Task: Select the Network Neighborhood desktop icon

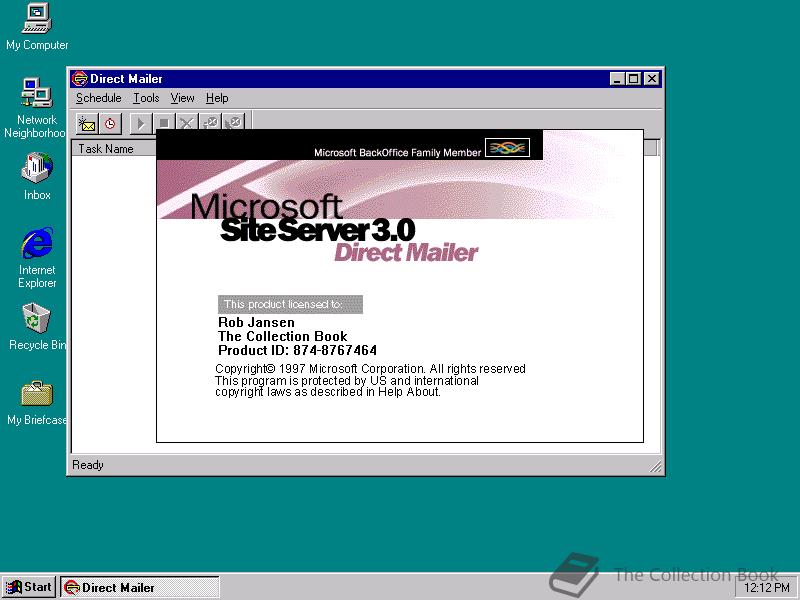Action: (35, 108)
